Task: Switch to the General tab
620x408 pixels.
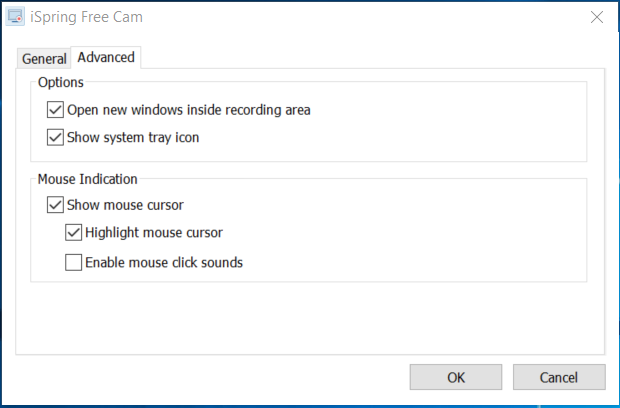Action: [44, 59]
